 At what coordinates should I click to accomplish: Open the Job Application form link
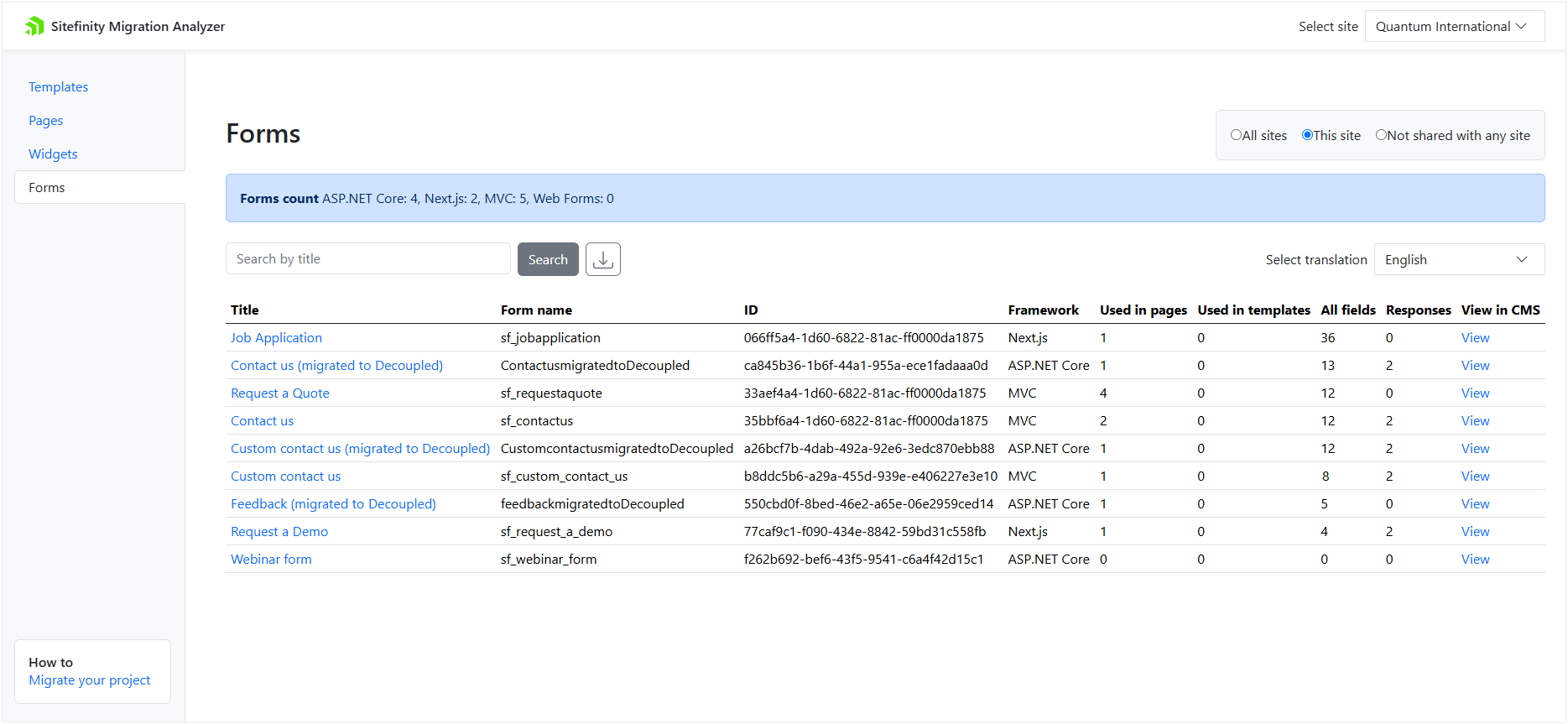(276, 337)
